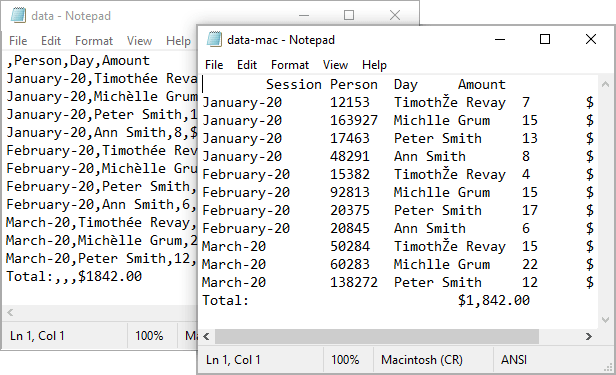Click Ann Smith in the 48291 row
Viewport: 616px width, 375px height.
pyautogui.click(x=429, y=156)
